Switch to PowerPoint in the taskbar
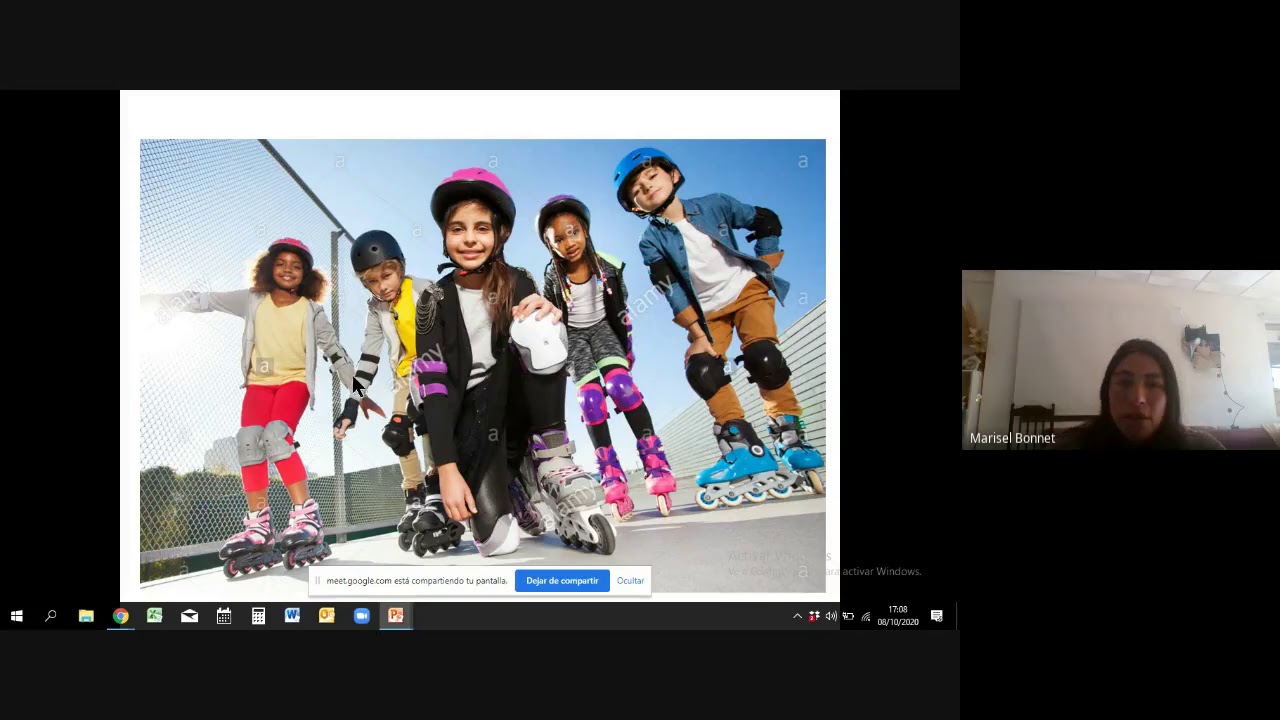 pyautogui.click(x=396, y=616)
